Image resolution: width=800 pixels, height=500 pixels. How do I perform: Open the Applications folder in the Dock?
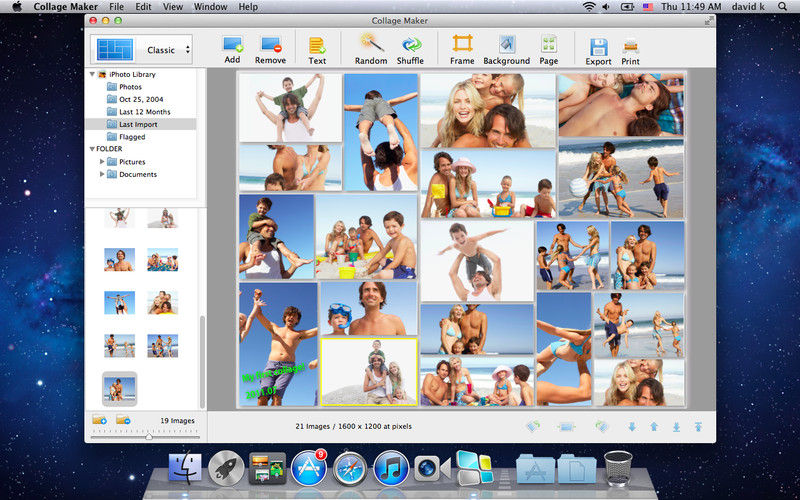click(x=535, y=469)
